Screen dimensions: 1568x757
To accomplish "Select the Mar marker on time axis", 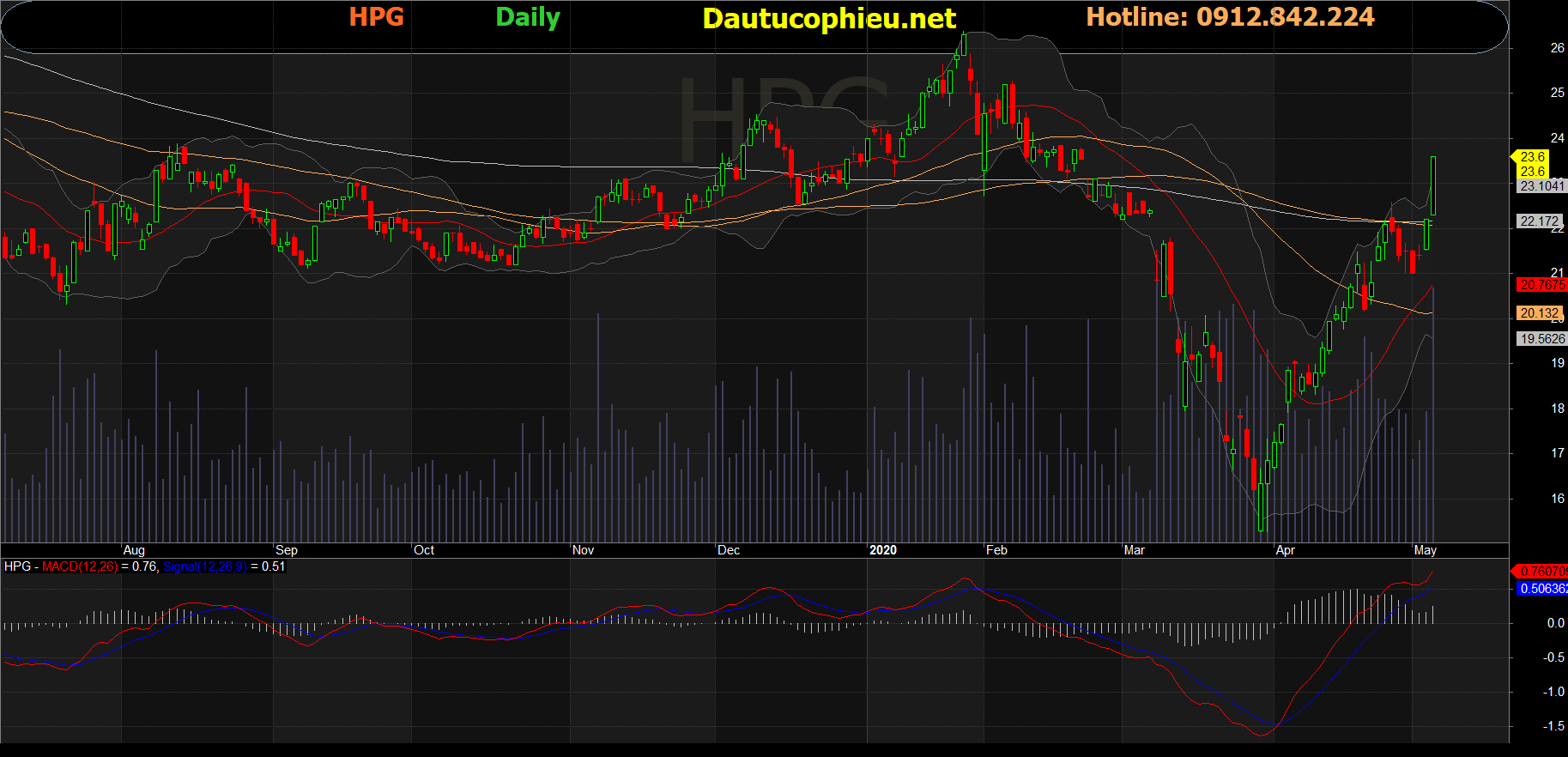I will coord(1134,550).
